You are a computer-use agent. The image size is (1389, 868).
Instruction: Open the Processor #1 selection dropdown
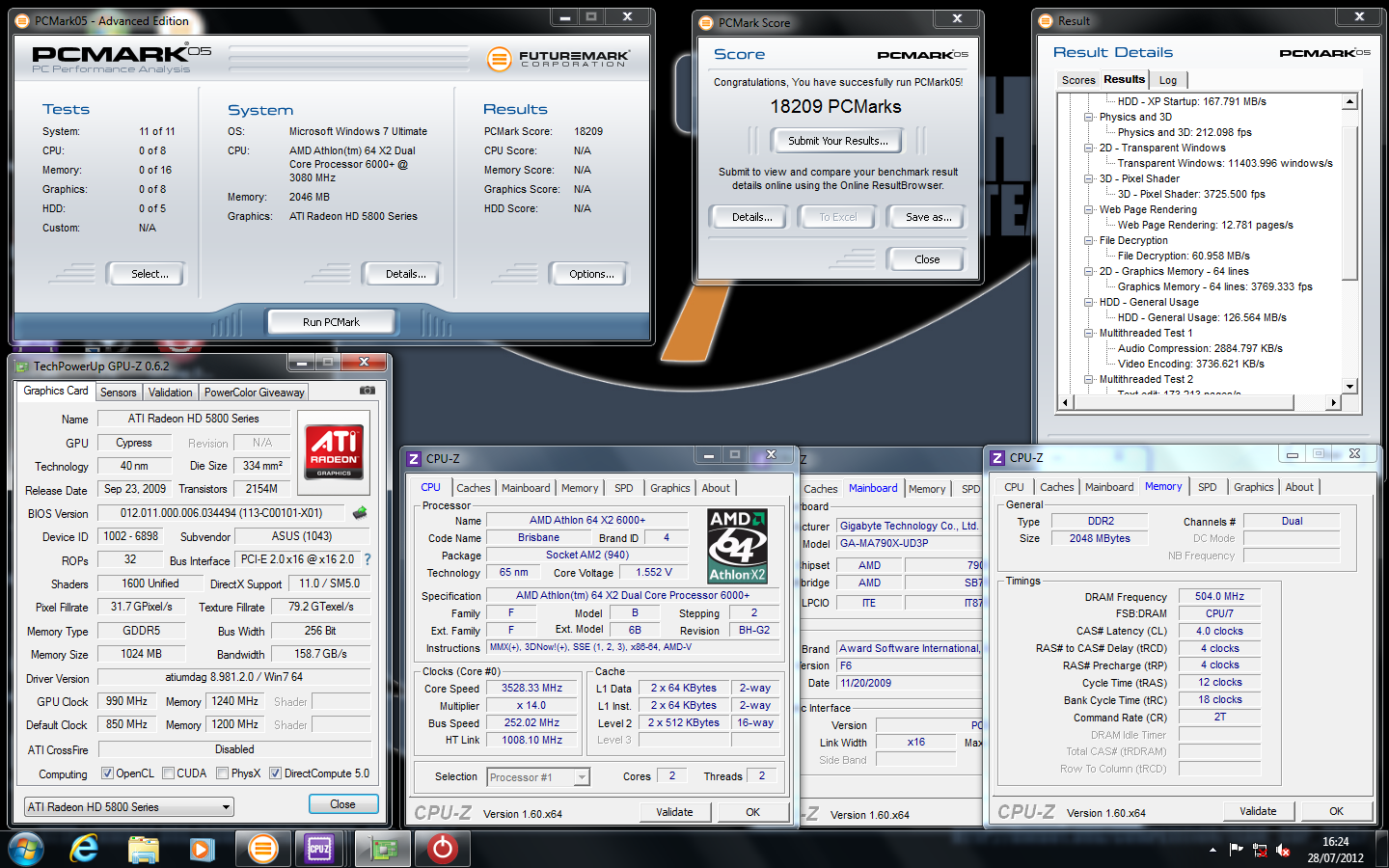click(x=538, y=777)
